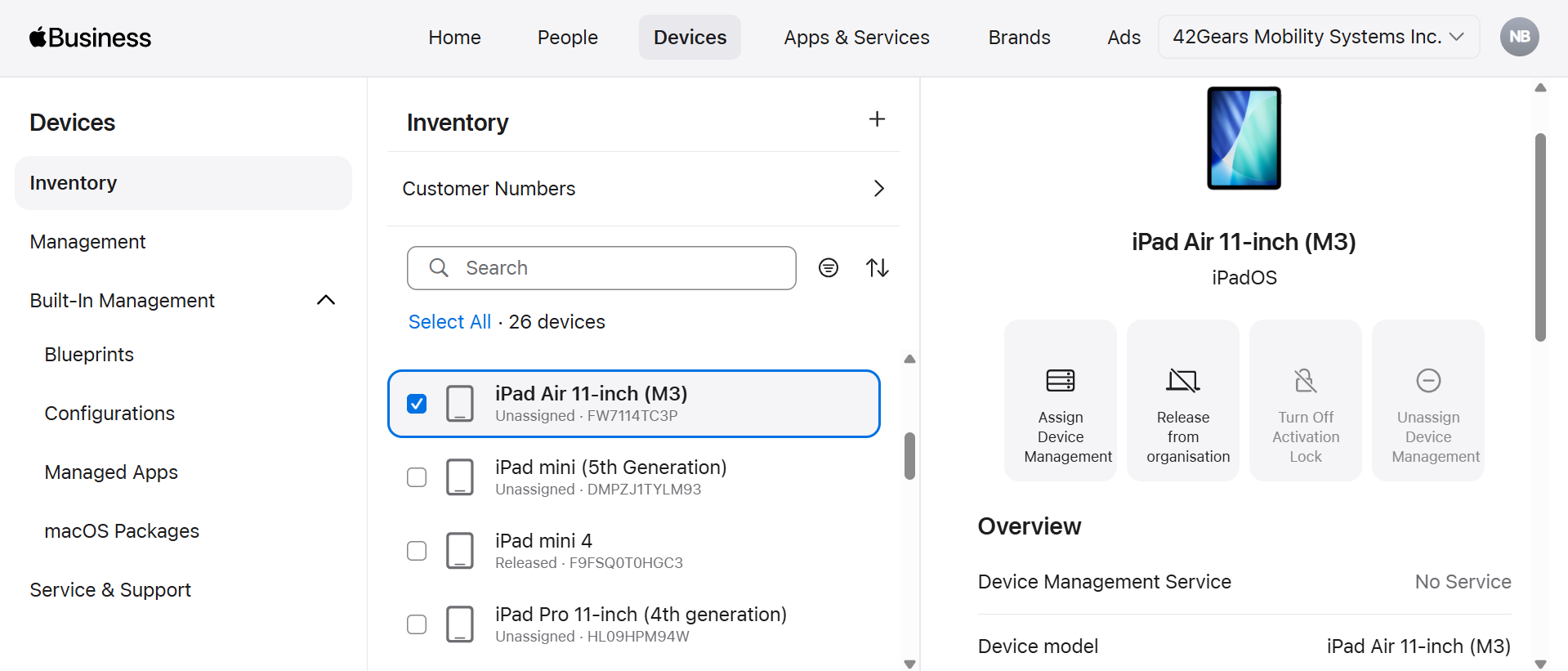The width and height of the screenshot is (1568, 671).
Task: Click the plus icon to add inventory
Action: (x=877, y=119)
